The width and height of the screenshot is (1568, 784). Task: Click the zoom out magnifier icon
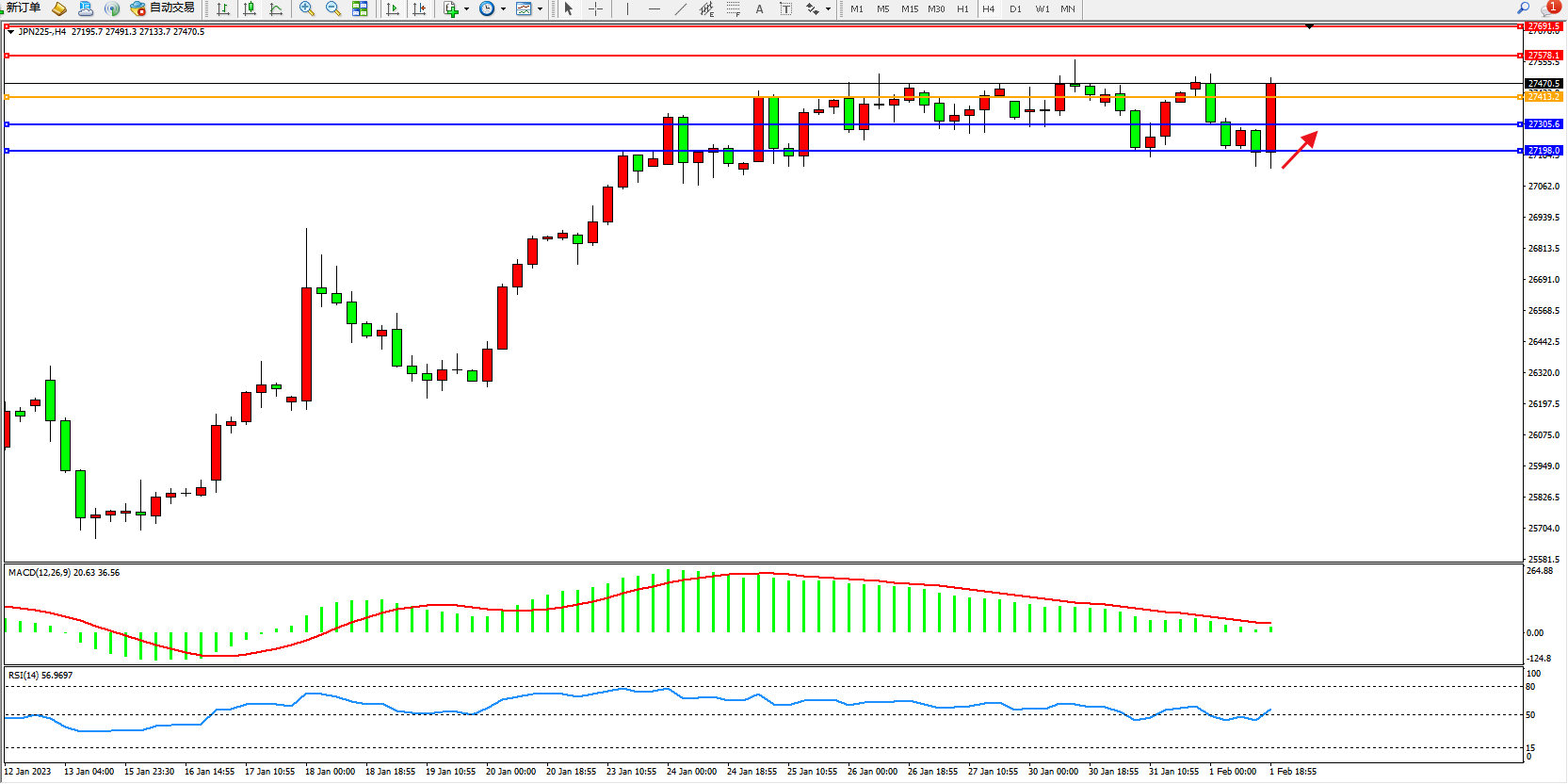point(332,8)
